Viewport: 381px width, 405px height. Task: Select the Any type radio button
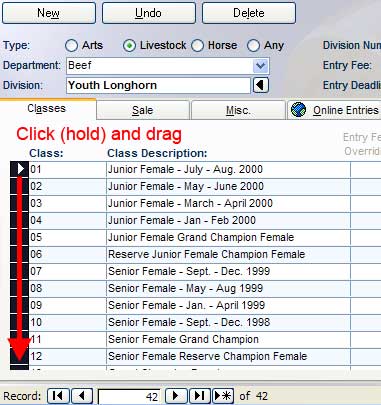[x=253, y=46]
